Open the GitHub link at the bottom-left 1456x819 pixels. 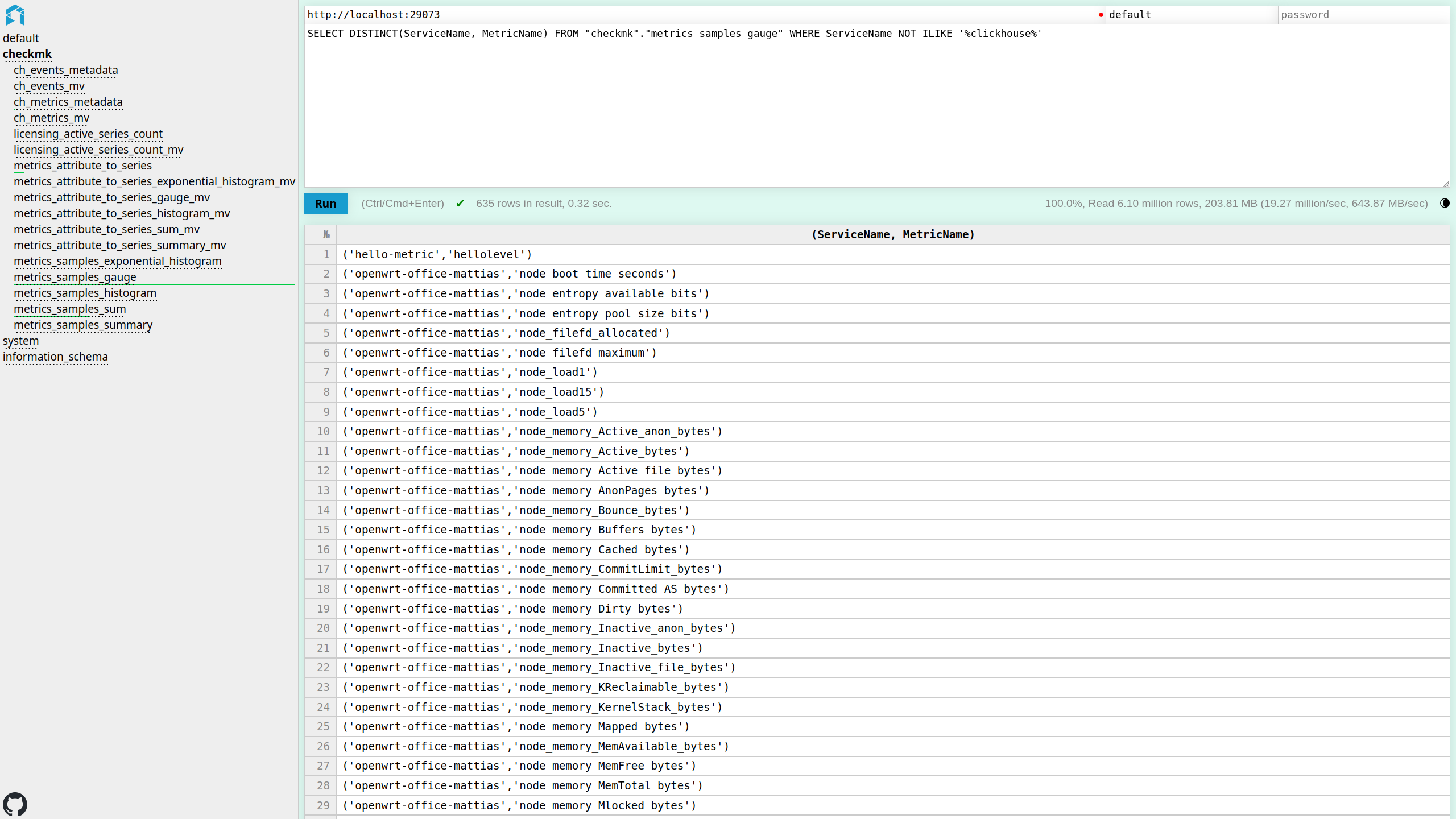click(x=16, y=804)
